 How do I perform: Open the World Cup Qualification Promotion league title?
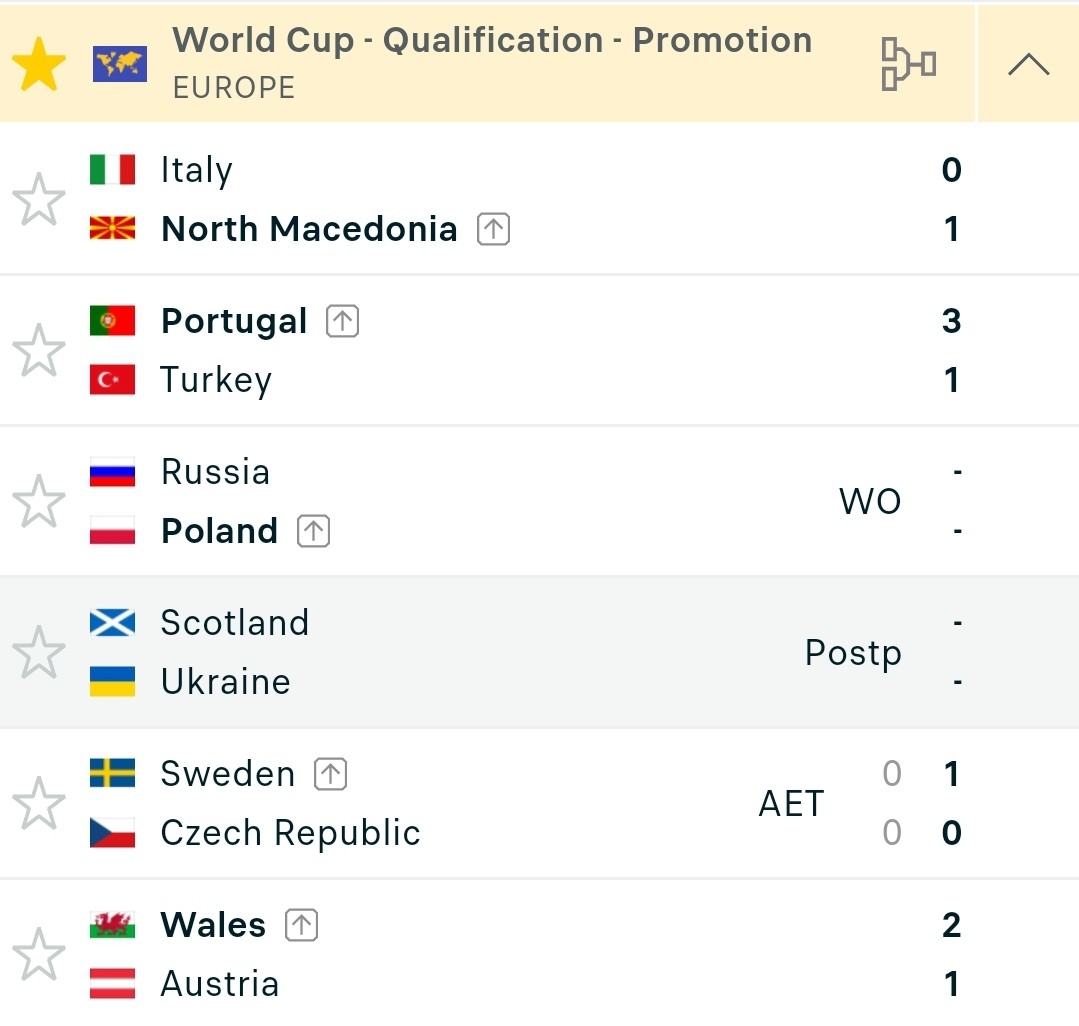[x=492, y=40]
